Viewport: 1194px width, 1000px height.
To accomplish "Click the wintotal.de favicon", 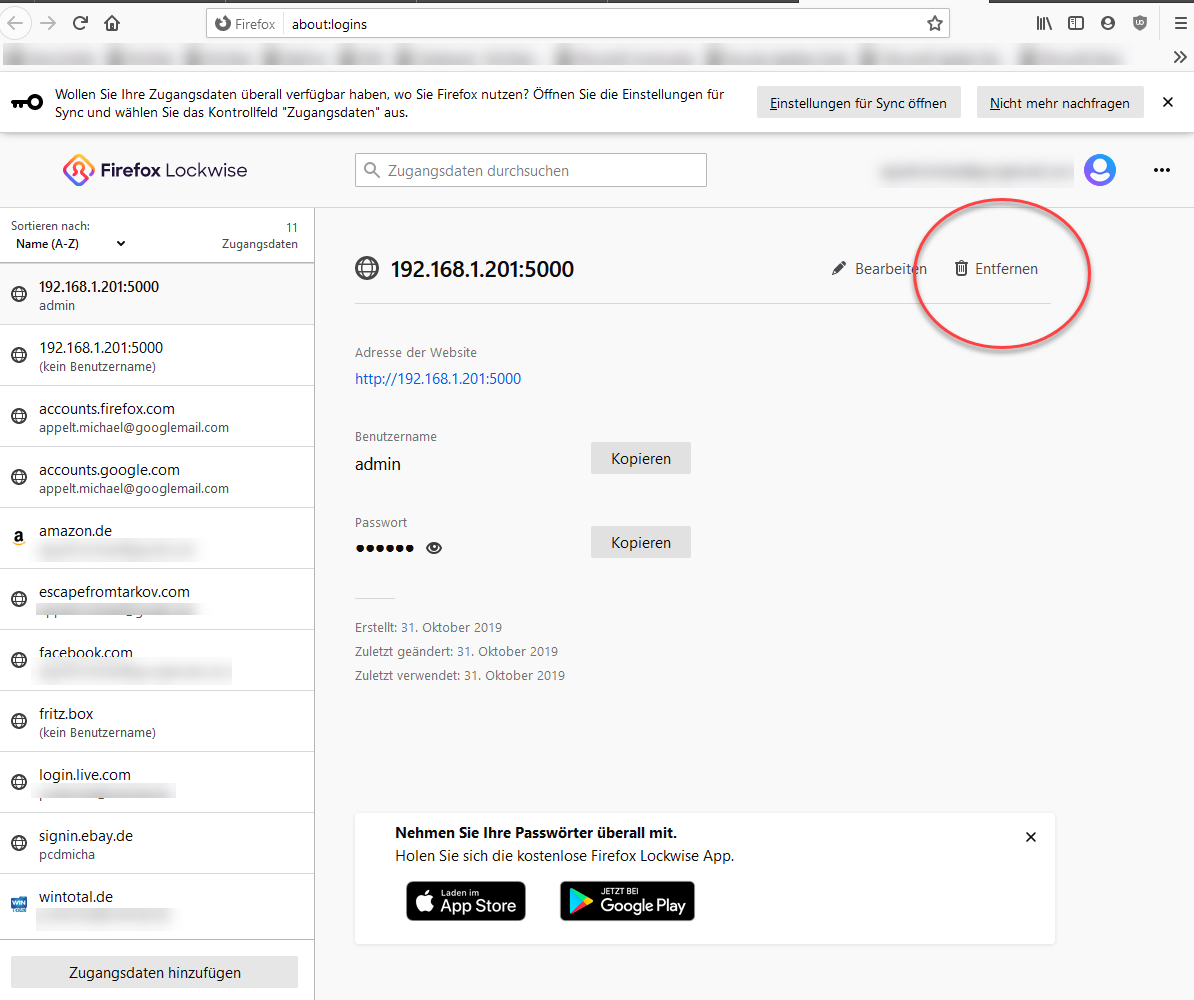I will pos(19,904).
